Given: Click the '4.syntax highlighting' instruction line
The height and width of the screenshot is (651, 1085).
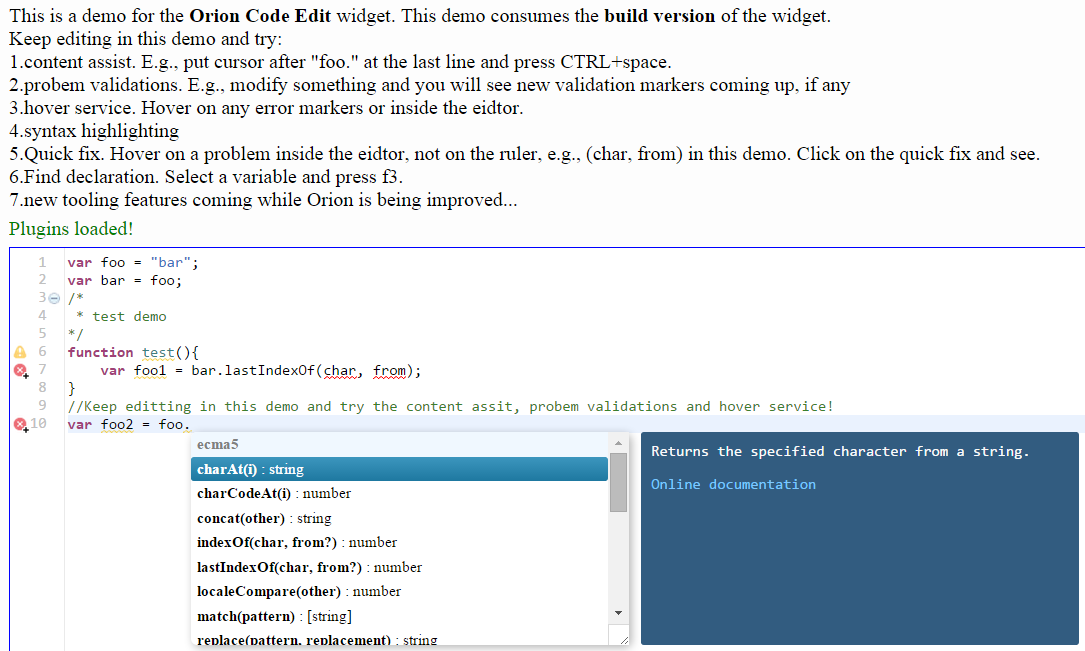Looking at the screenshot, I should tap(94, 131).
